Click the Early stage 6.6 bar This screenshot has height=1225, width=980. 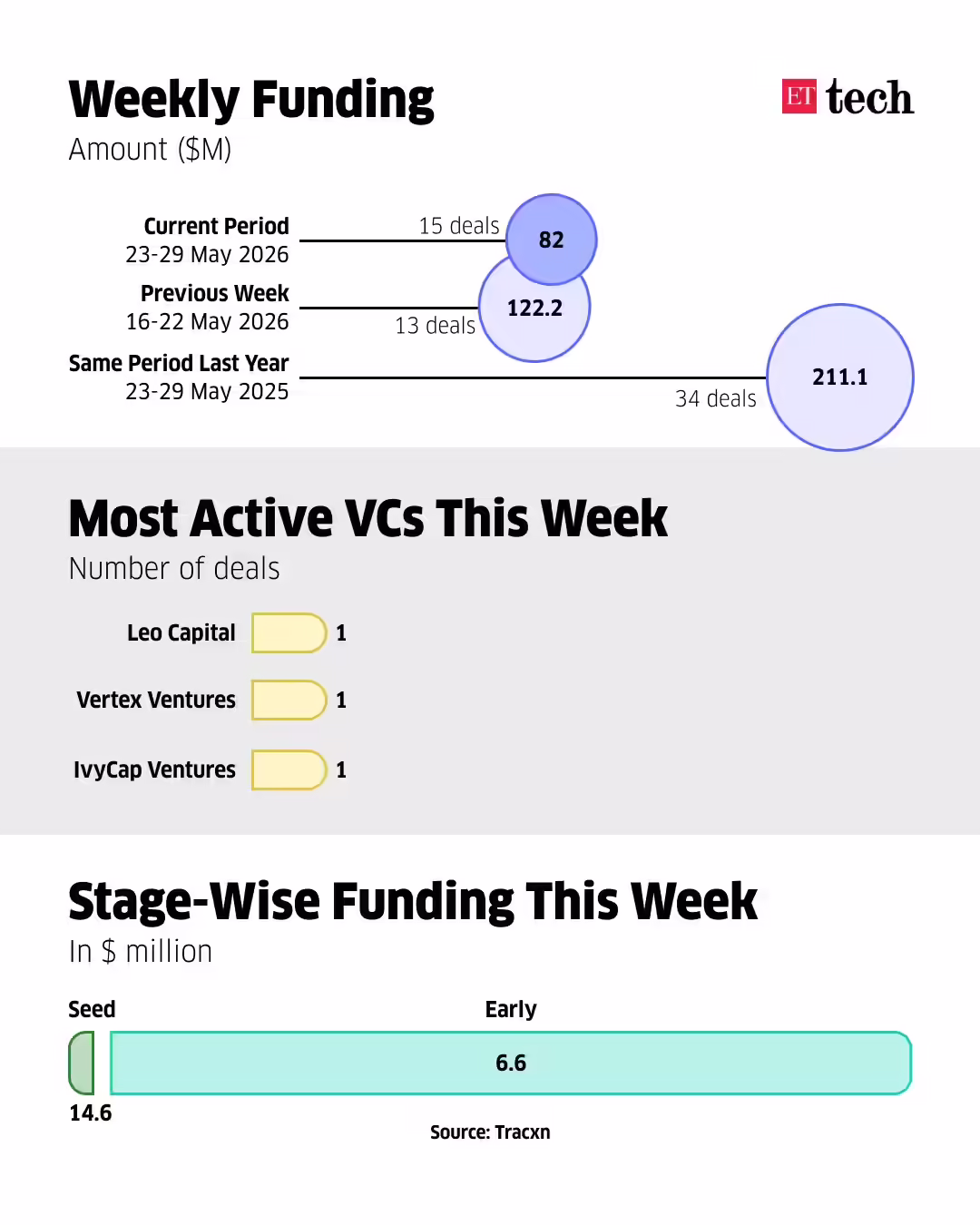511,1063
